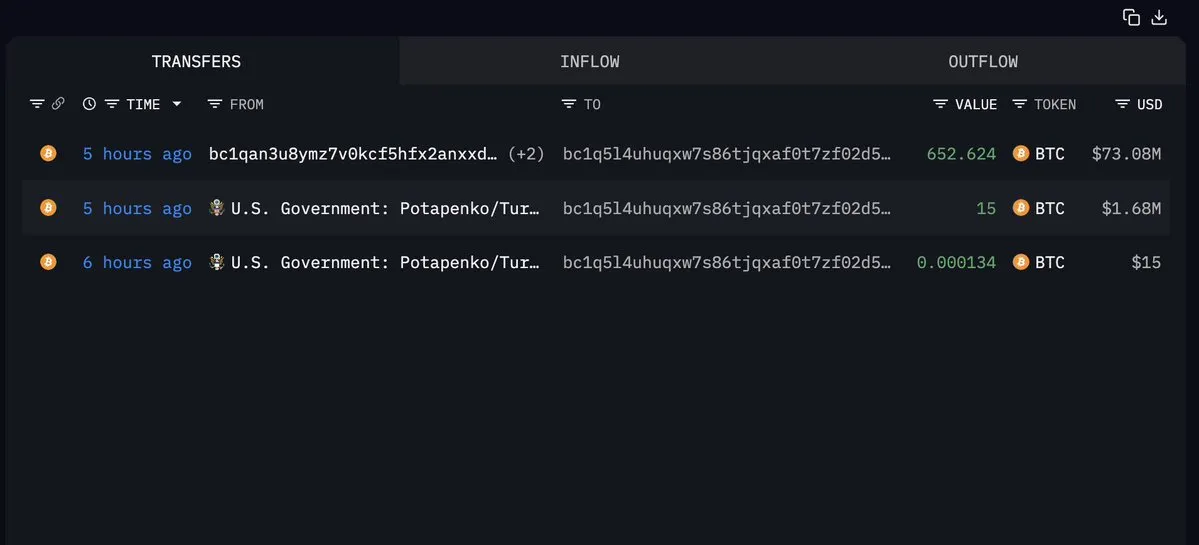Switch to the INFLOW tab

(589, 62)
